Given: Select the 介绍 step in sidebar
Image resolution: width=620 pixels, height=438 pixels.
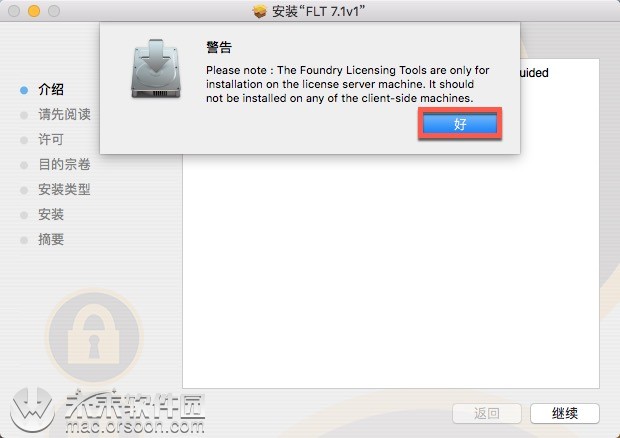Looking at the screenshot, I should pos(51,89).
